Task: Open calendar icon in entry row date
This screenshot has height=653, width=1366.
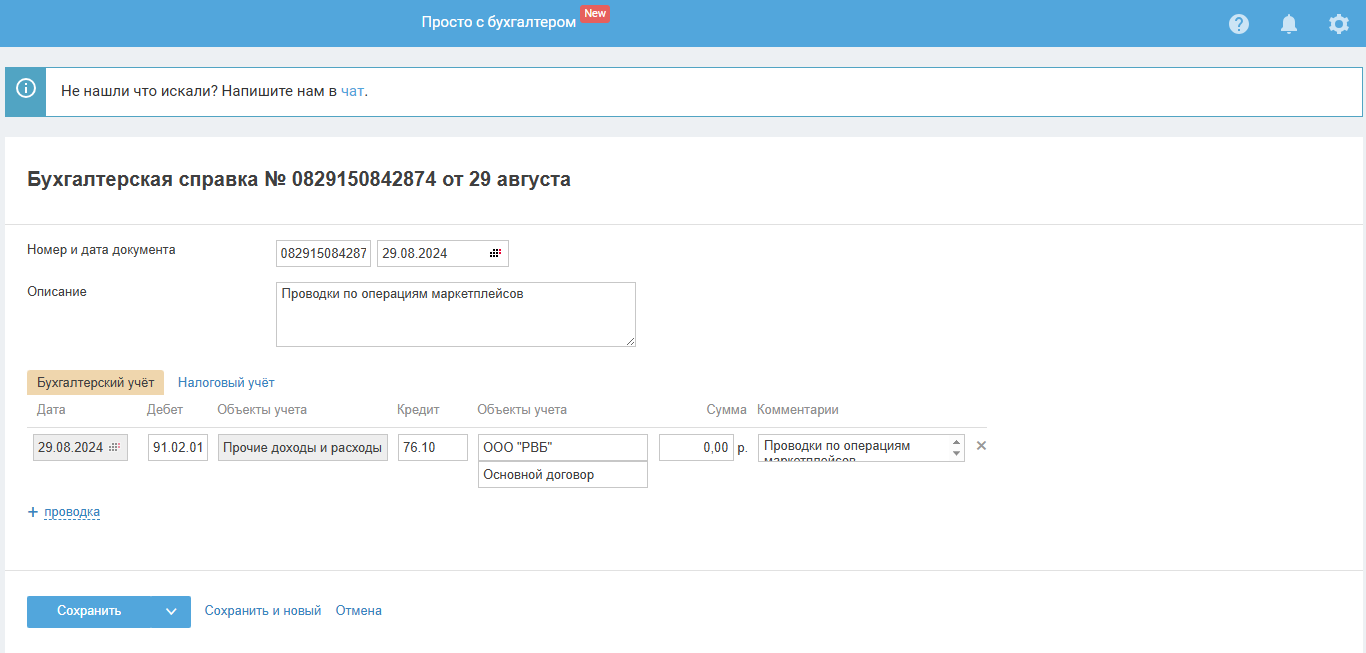Action: 115,448
